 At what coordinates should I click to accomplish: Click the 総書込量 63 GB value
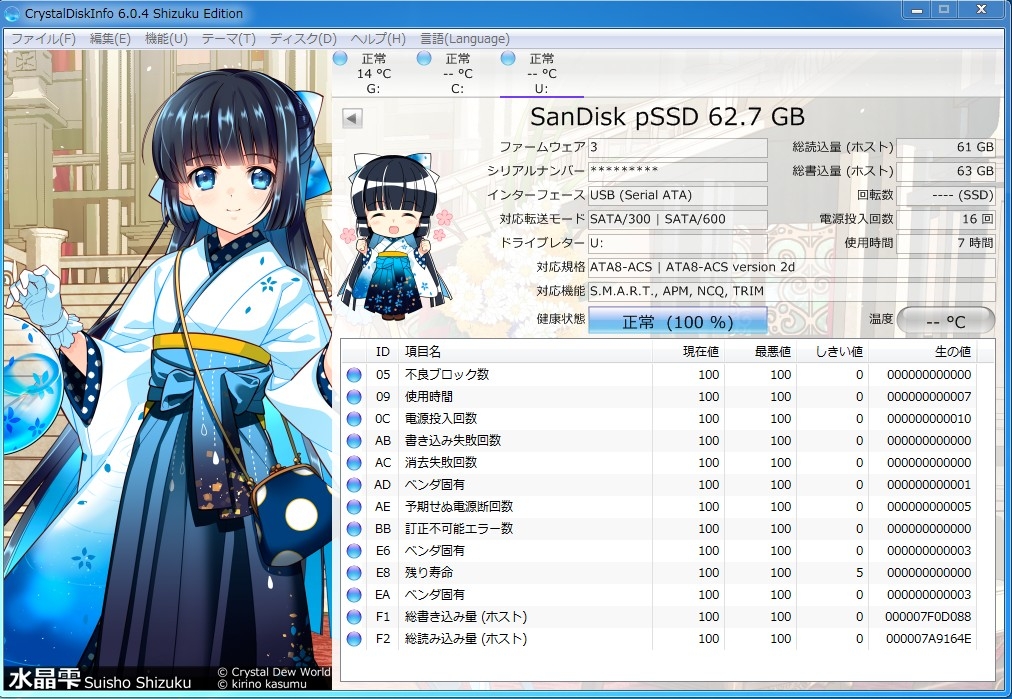pyautogui.click(x=946, y=171)
